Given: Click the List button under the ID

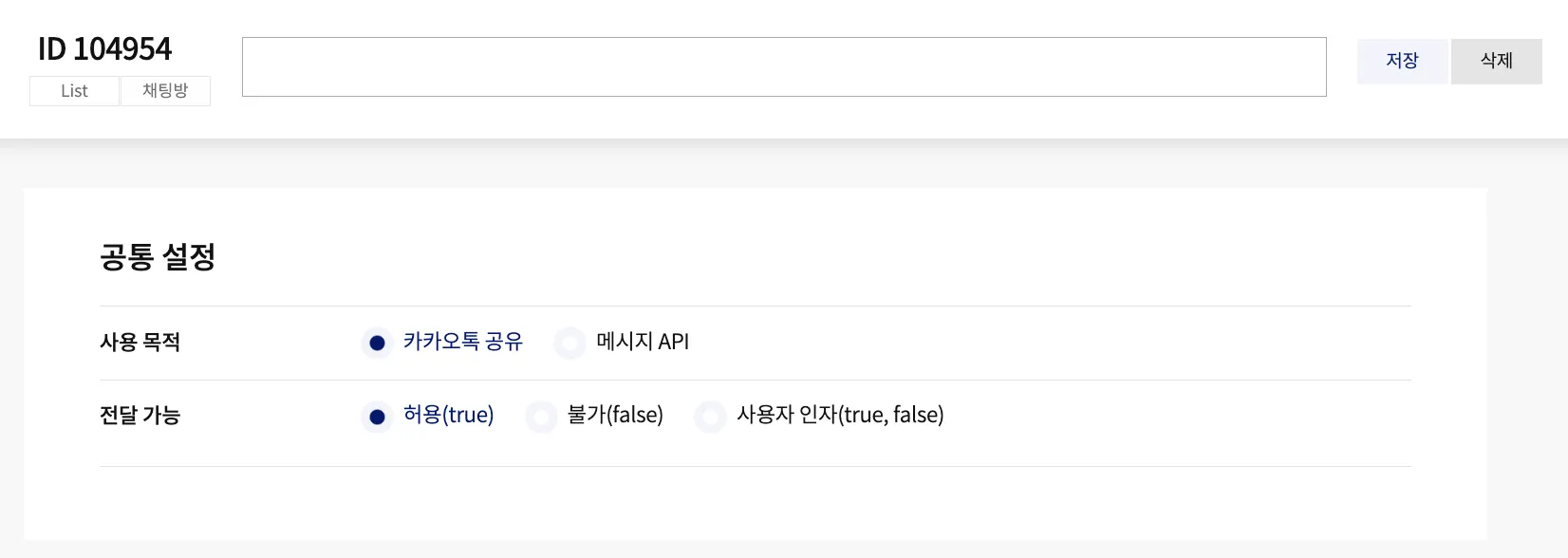Looking at the screenshot, I should click(x=74, y=91).
